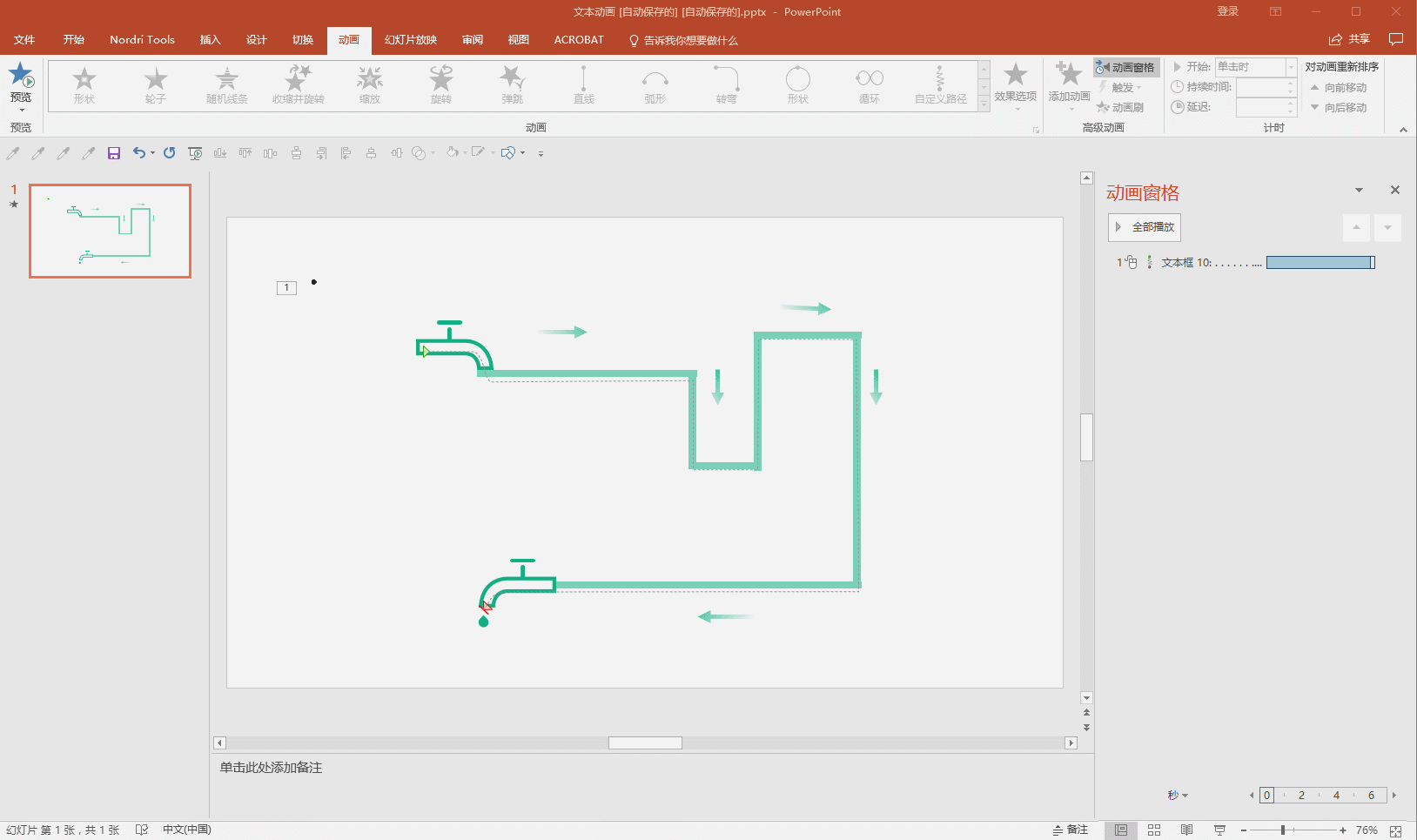The width and height of the screenshot is (1417, 840).
Task: Toggle normal view button in status bar
Action: coord(1121,830)
